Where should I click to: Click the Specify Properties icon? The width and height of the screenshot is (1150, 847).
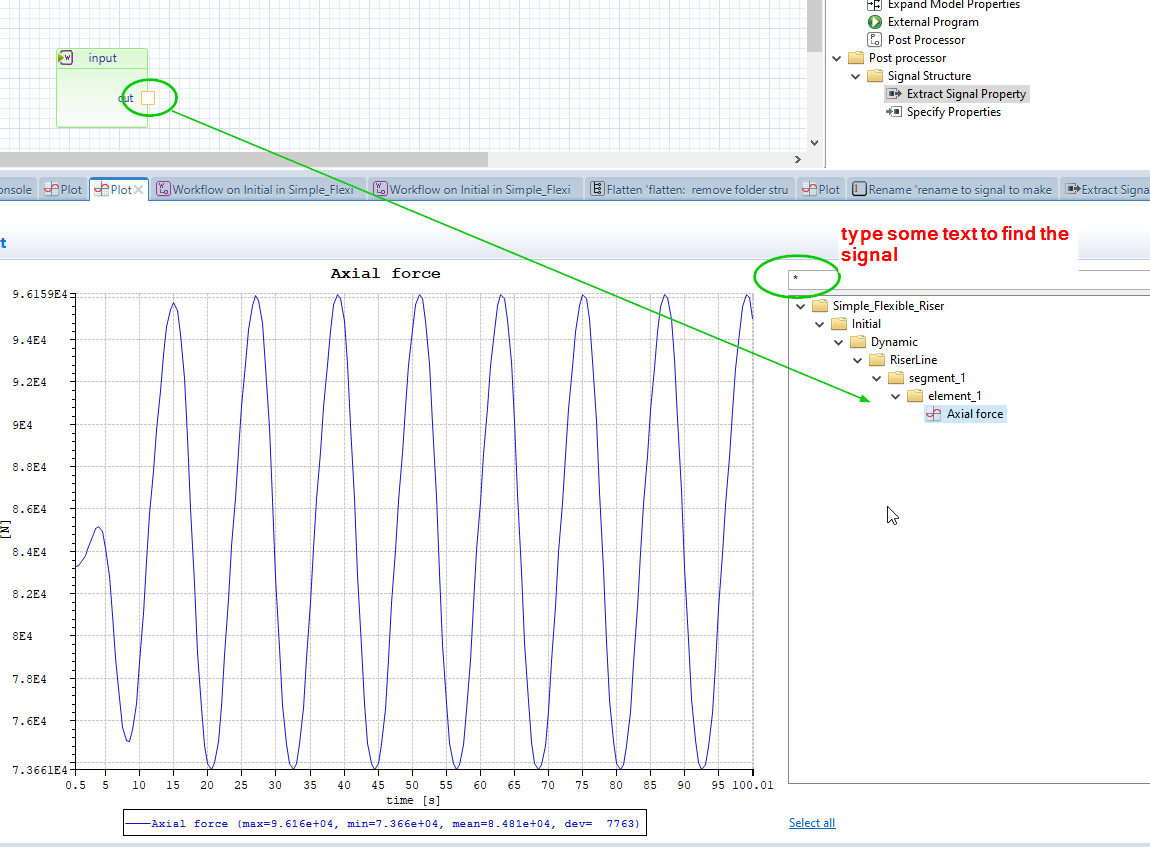894,112
